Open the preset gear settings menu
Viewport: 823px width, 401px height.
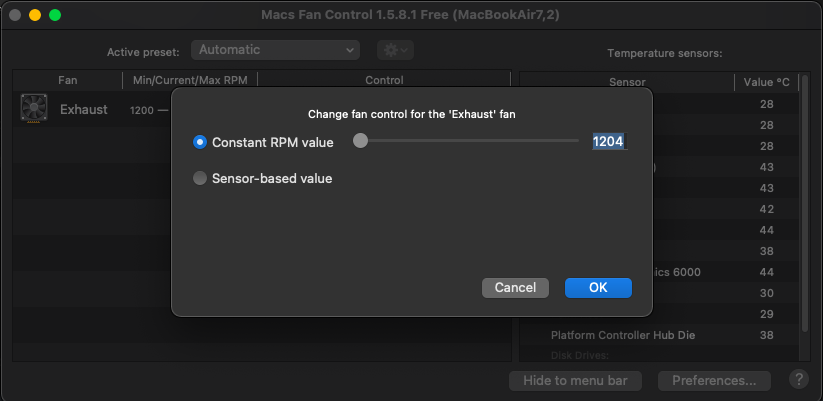tap(395, 50)
